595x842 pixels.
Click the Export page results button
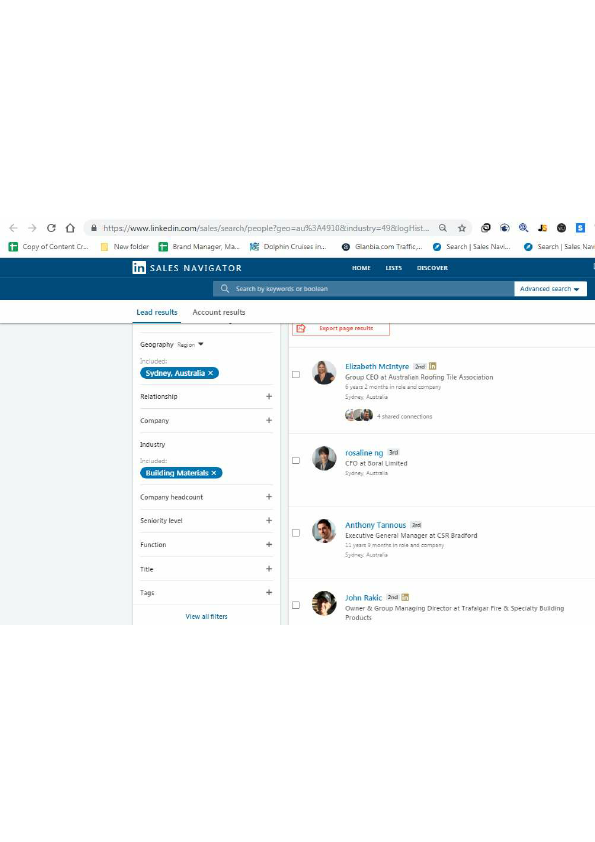tap(340, 328)
